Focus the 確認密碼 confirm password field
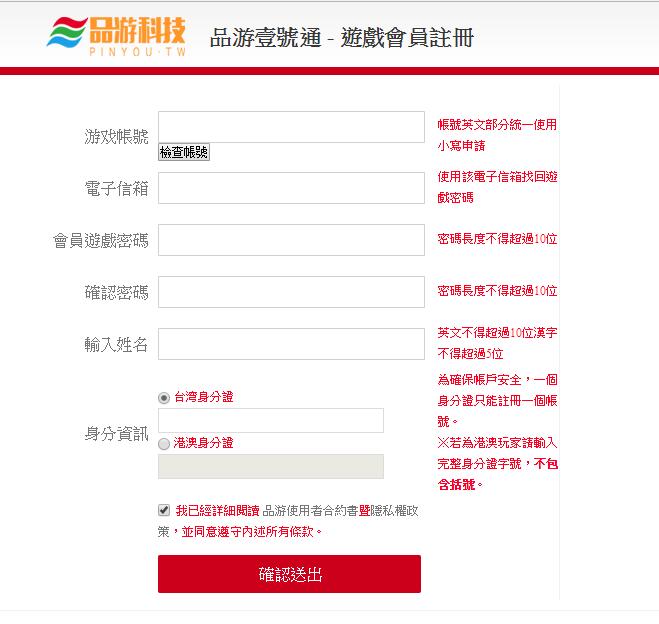Image resolution: width=659 pixels, height=624 pixels. coord(291,292)
